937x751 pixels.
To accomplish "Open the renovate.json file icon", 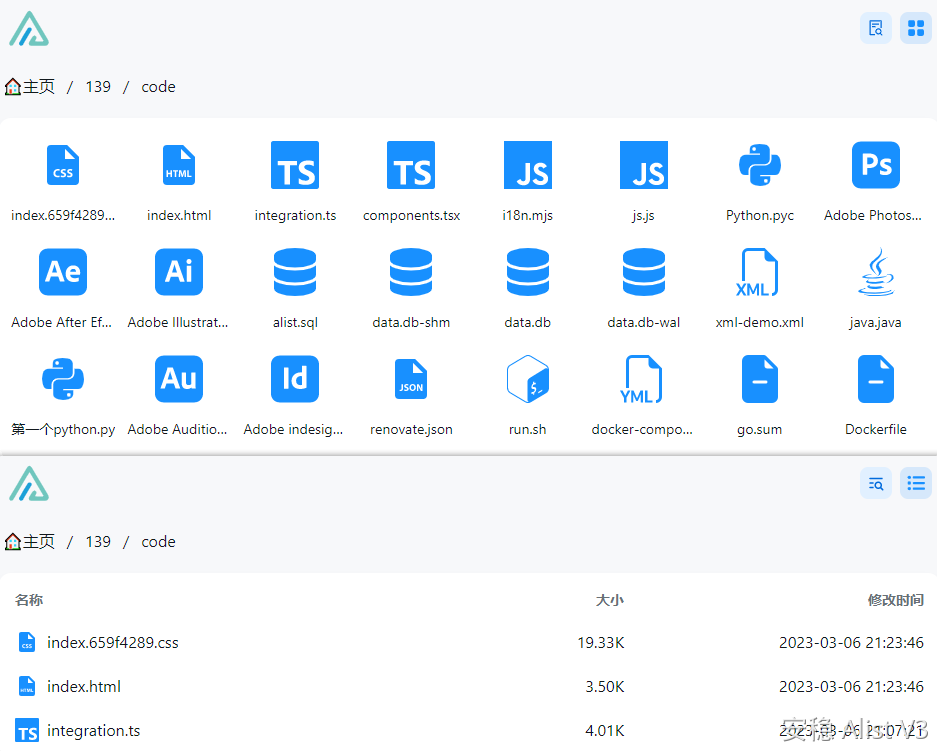I will [411, 379].
